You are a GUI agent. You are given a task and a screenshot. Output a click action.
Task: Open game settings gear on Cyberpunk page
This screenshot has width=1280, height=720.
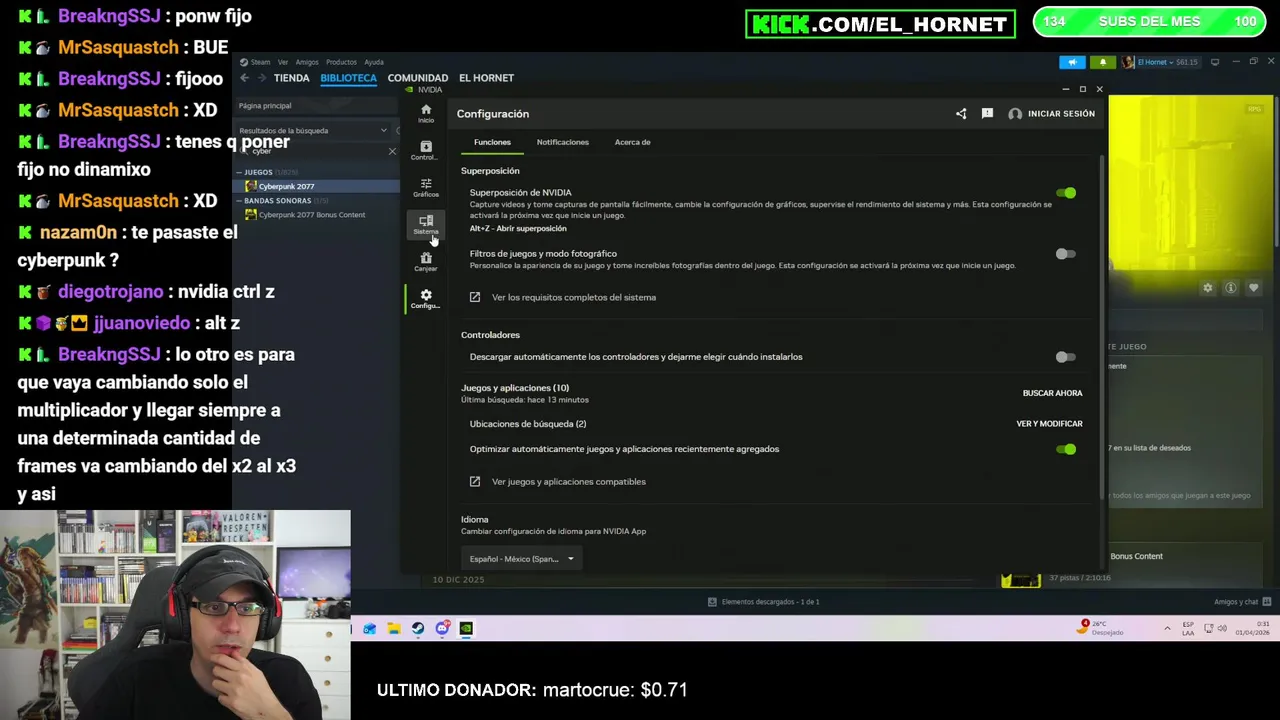(x=1208, y=288)
